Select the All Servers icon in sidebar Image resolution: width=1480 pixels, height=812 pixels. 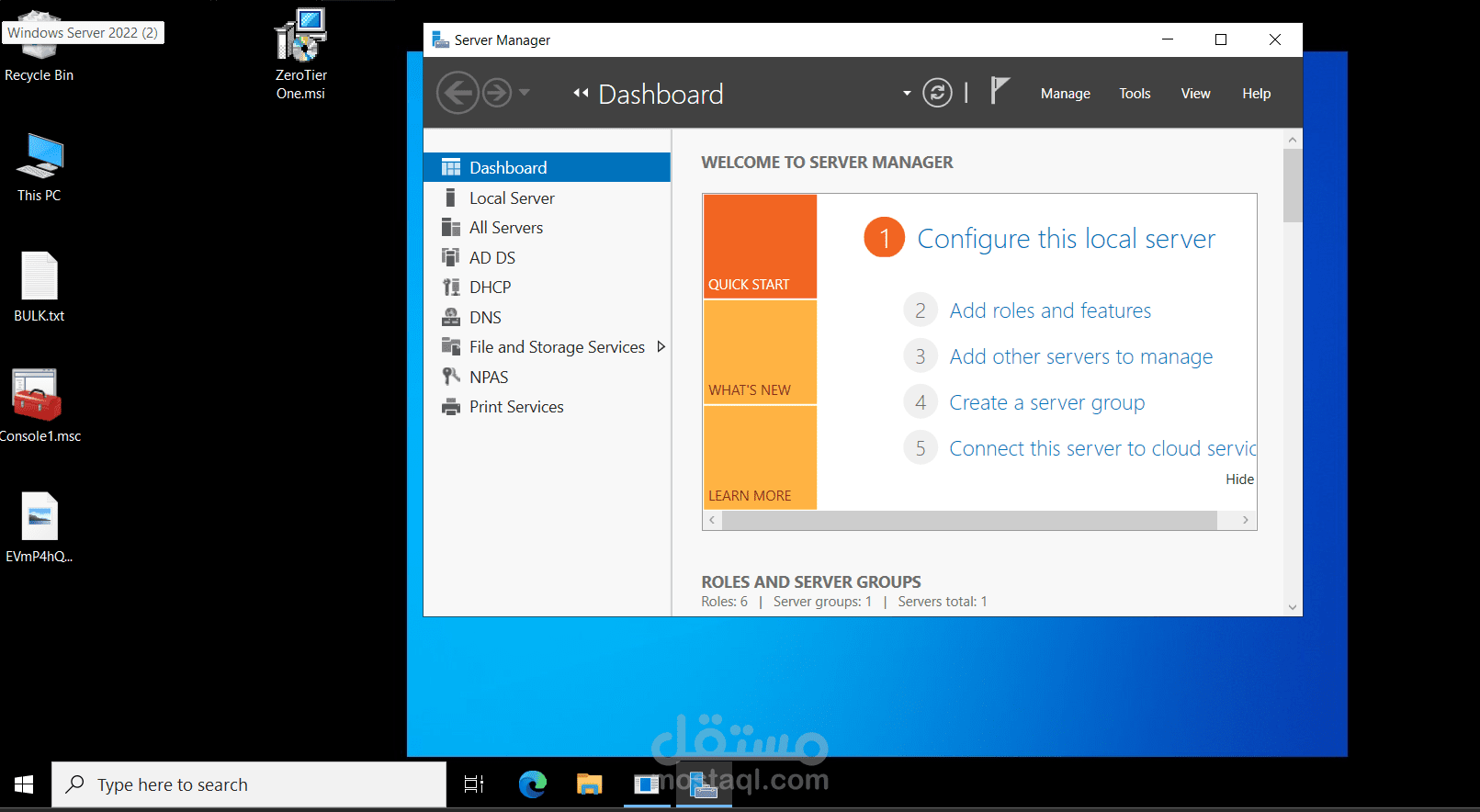coord(451,228)
